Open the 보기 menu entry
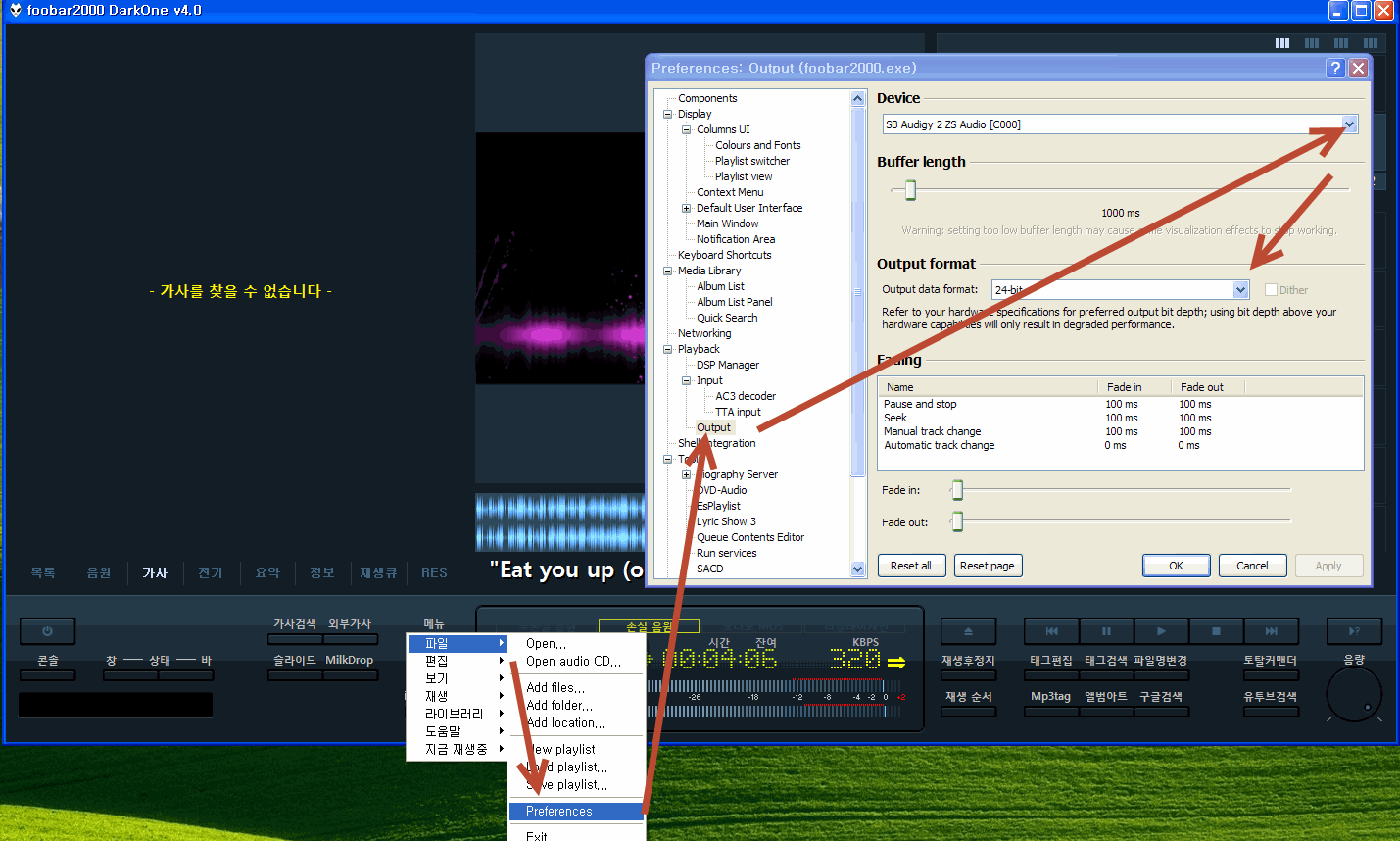This screenshot has height=841, width=1400. (458, 678)
